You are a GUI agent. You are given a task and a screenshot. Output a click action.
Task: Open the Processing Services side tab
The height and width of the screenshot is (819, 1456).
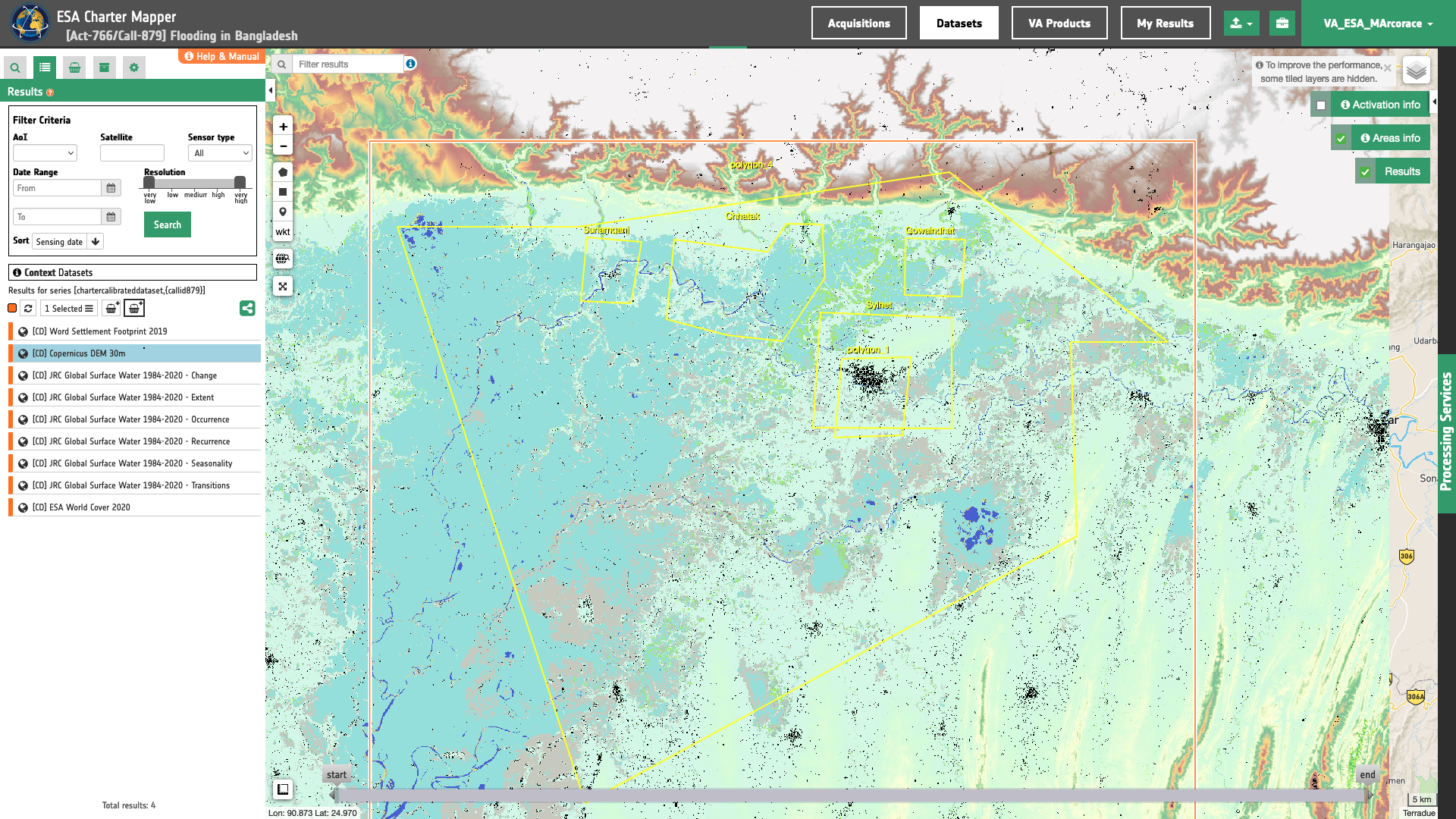1447,433
